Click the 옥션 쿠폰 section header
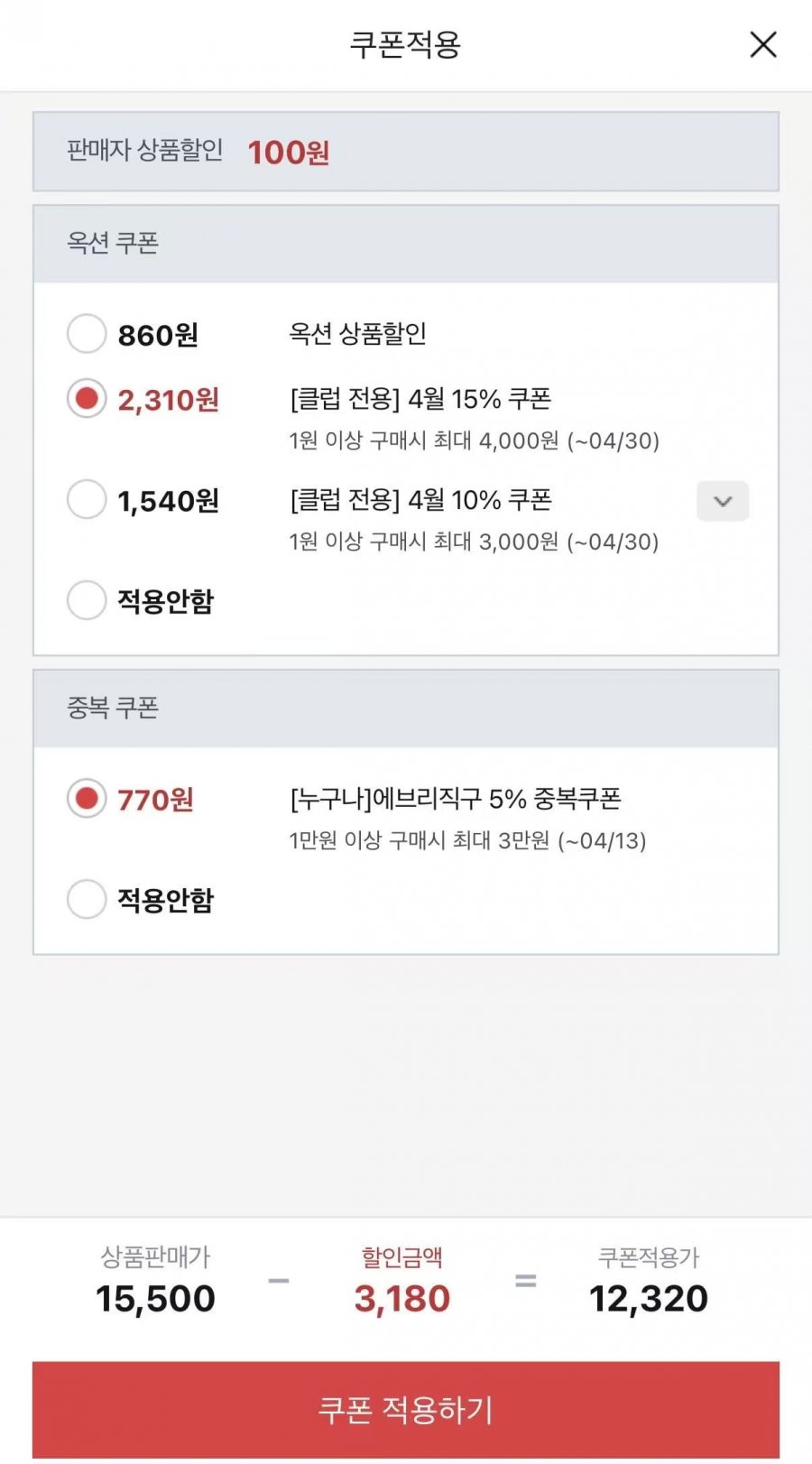 (113, 243)
